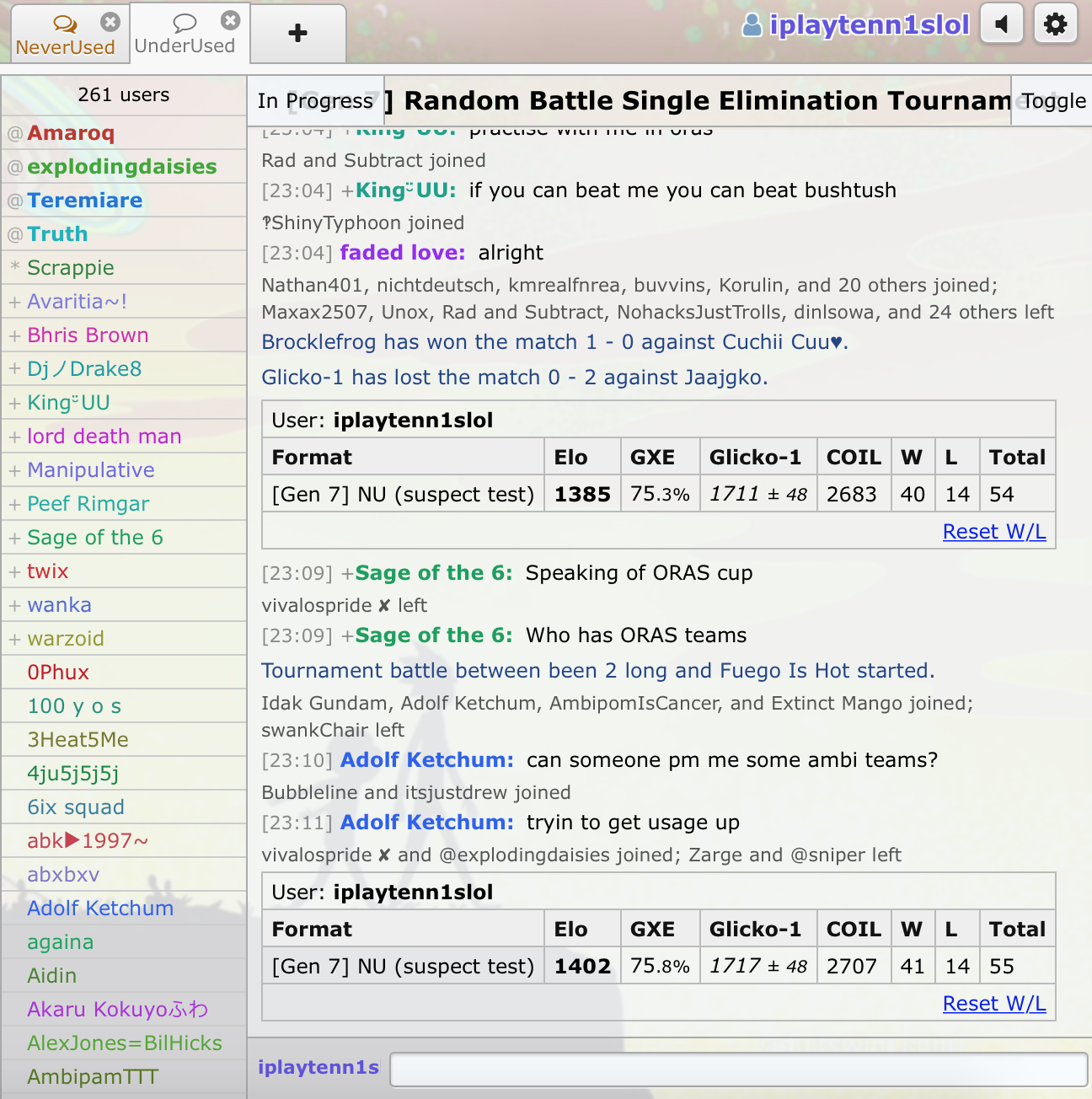The image size is (1092, 1099).
Task: Open the Brocklefrog match result link
Action: (554, 342)
